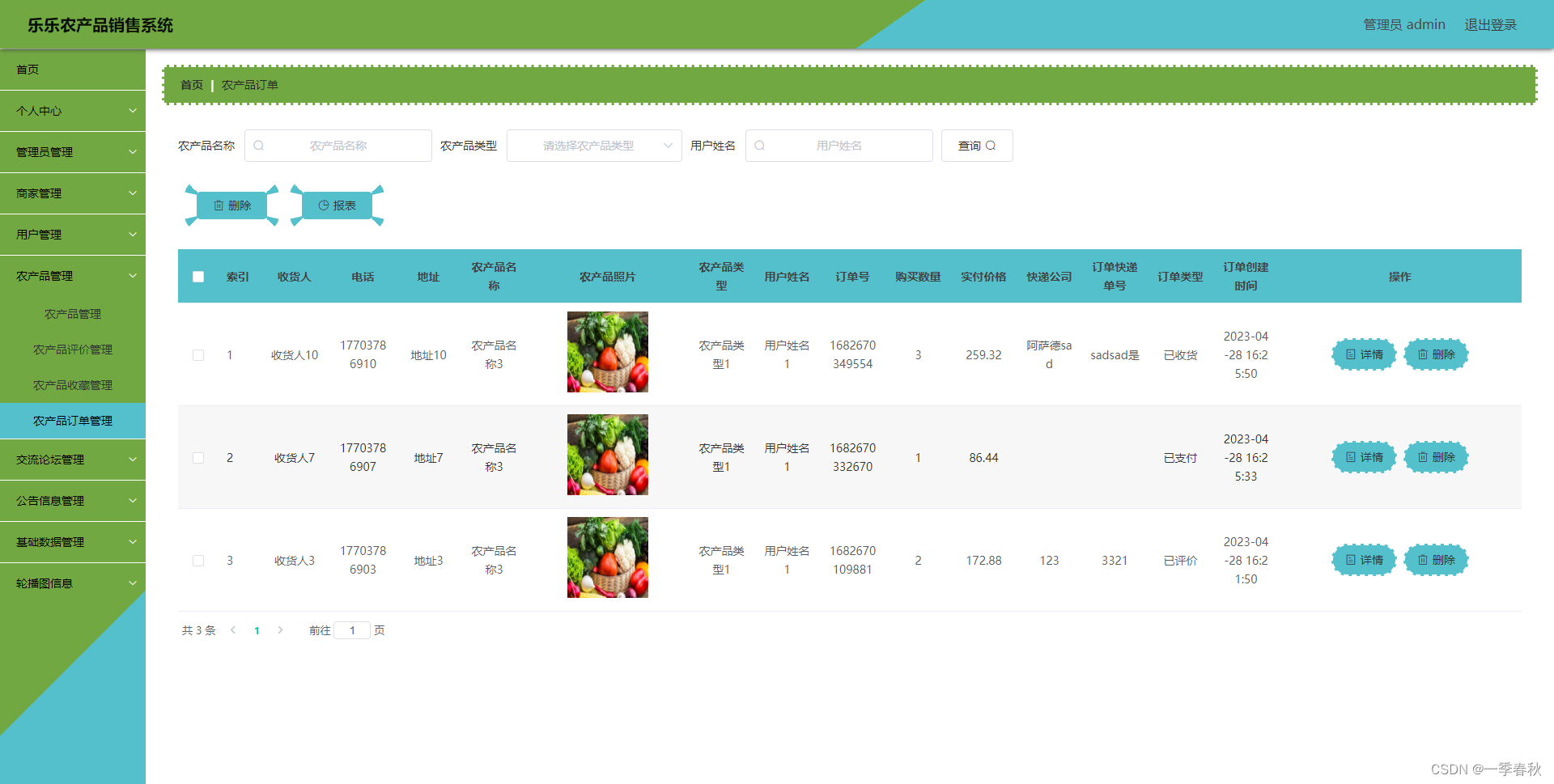Click order number 1682670349554

point(852,354)
